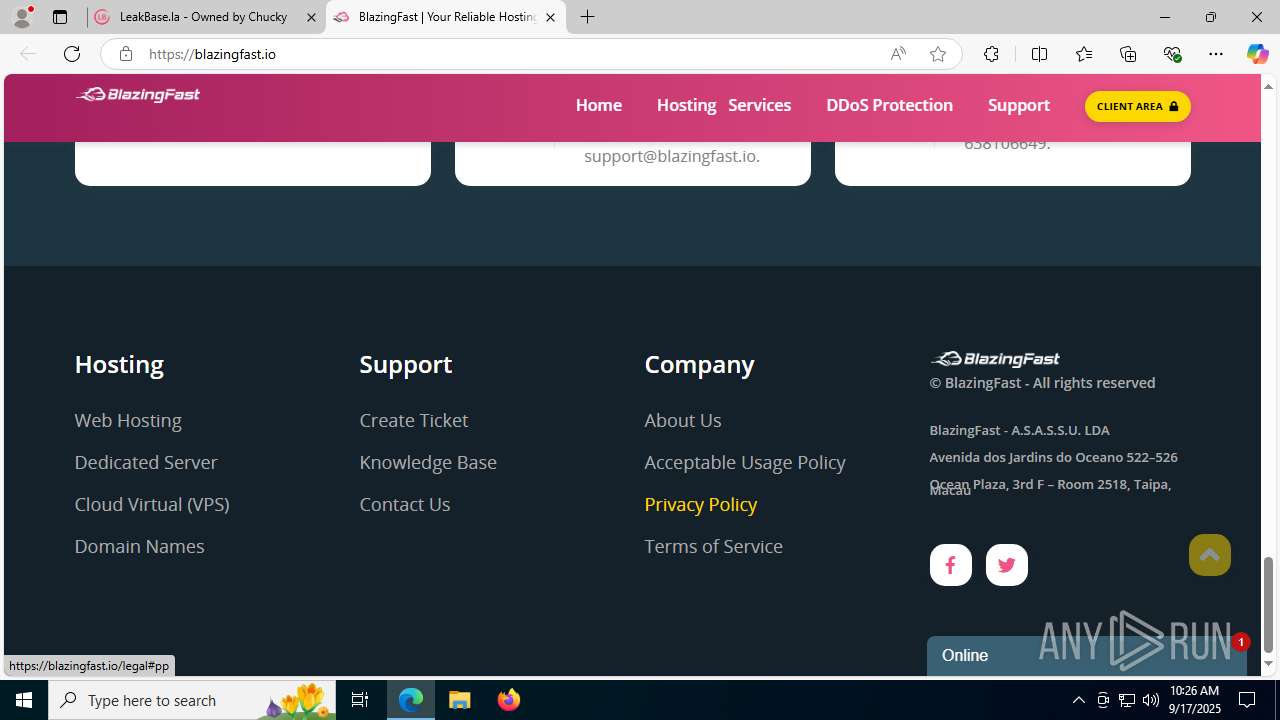1280x720 pixels.
Task: Open the Knowledge Base link
Action: tap(428, 462)
